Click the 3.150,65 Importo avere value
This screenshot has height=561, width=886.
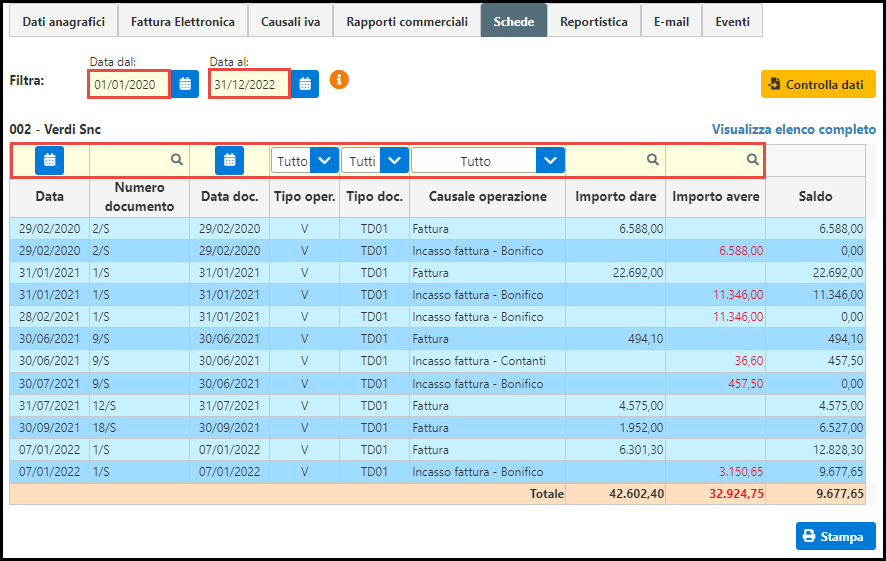pyautogui.click(x=741, y=472)
